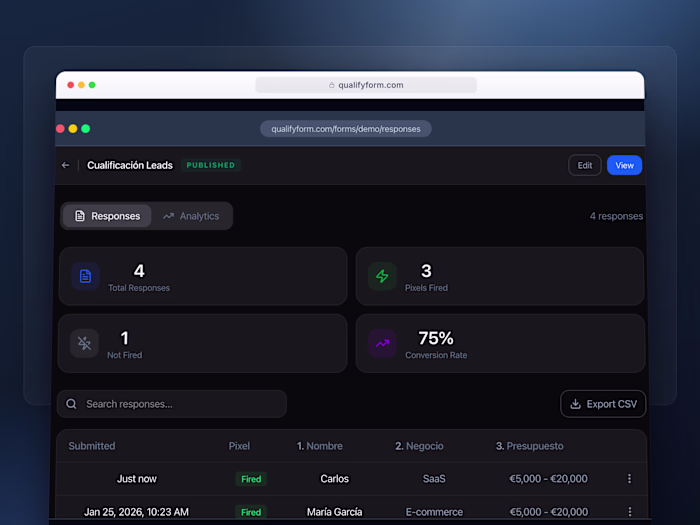This screenshot has height=525, width=700.
Task: Click the Carlos name cell
Action: [334, 479]
